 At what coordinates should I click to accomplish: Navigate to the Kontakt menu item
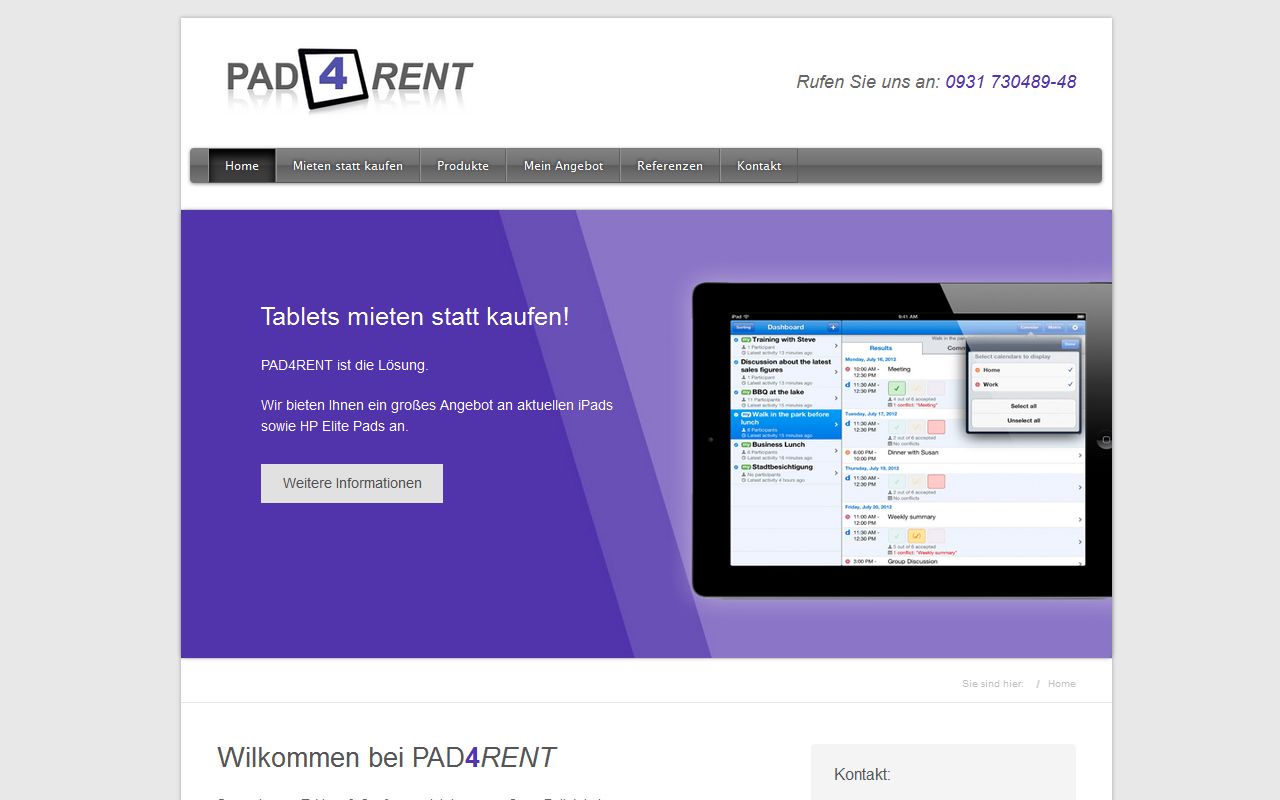coord(759,166)
